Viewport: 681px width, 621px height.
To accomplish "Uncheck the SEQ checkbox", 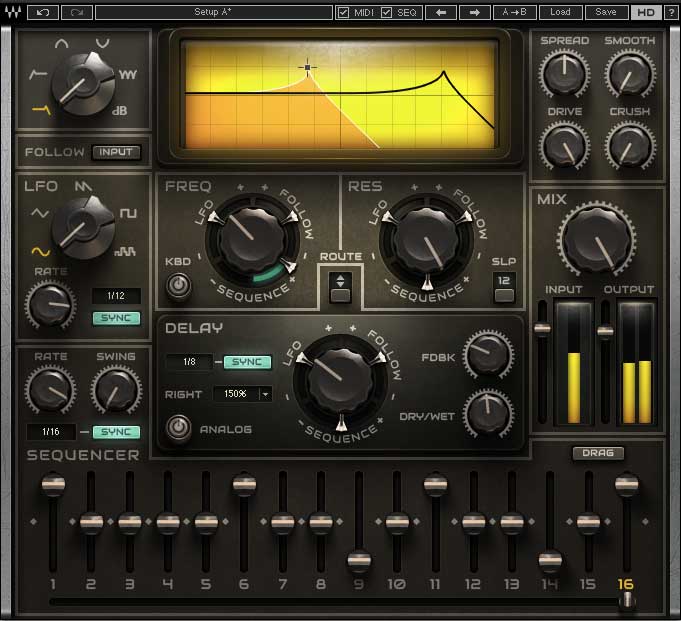I will pos(387,13).
